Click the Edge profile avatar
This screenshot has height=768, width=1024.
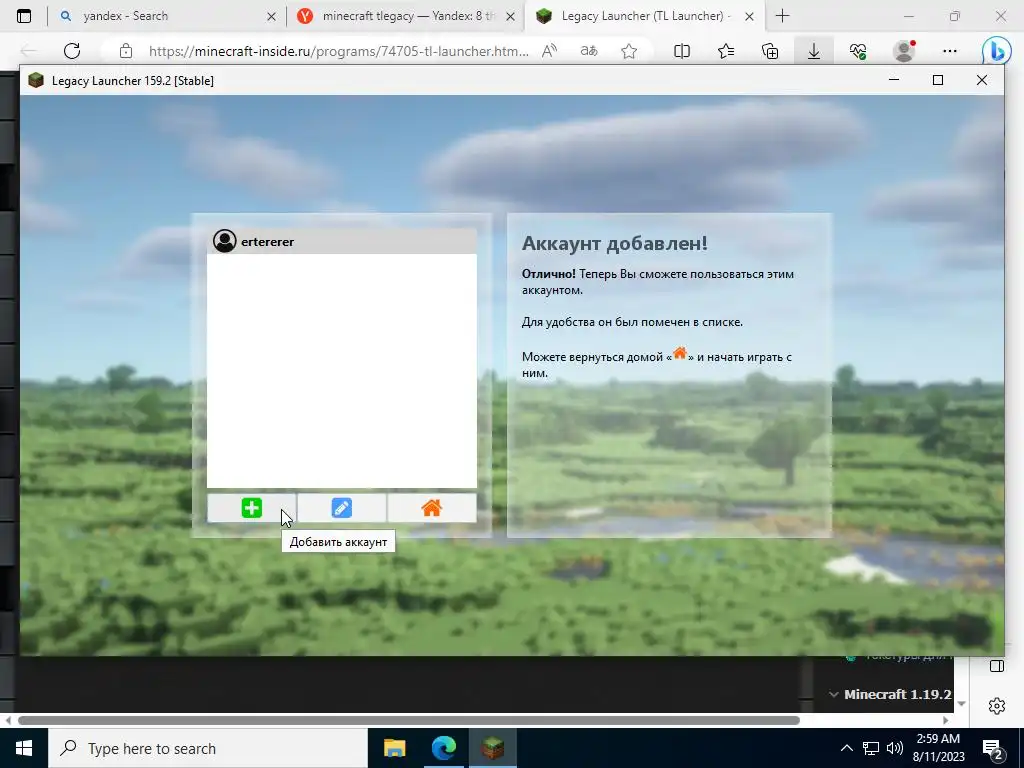904,51
